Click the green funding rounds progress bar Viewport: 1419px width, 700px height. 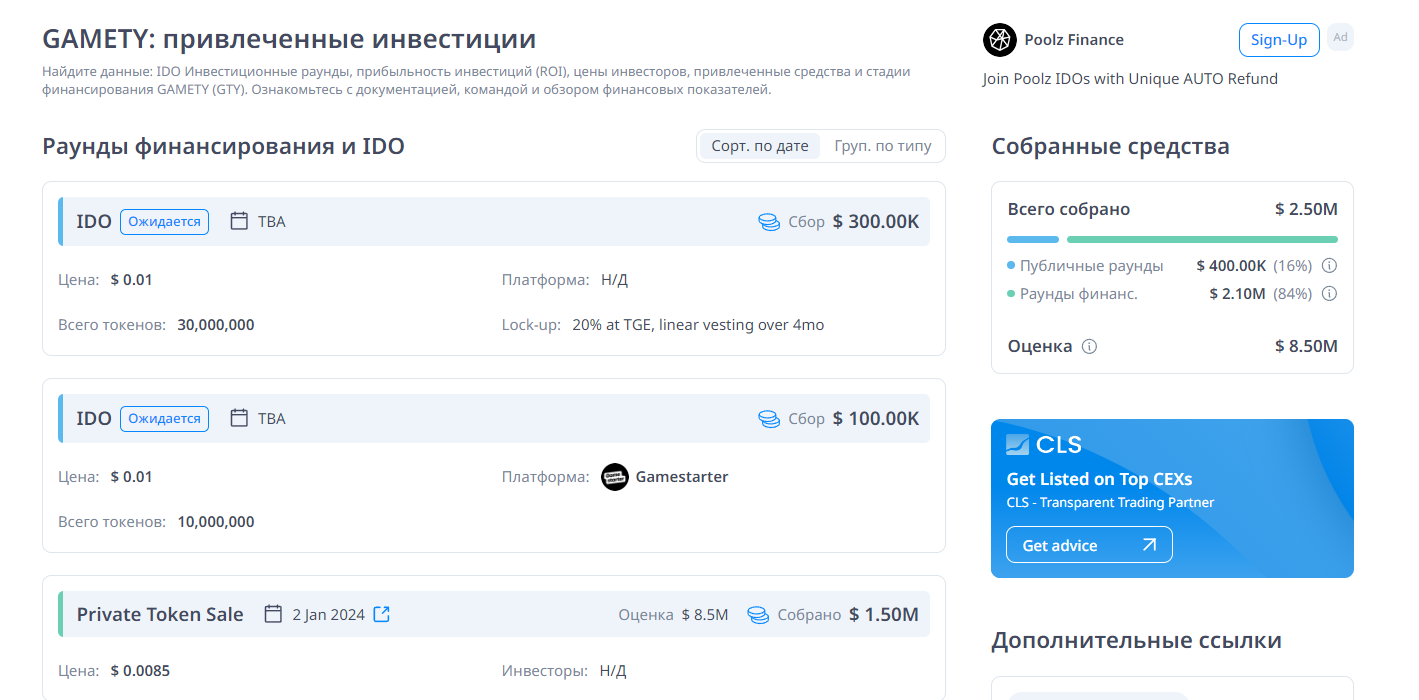1202,240
